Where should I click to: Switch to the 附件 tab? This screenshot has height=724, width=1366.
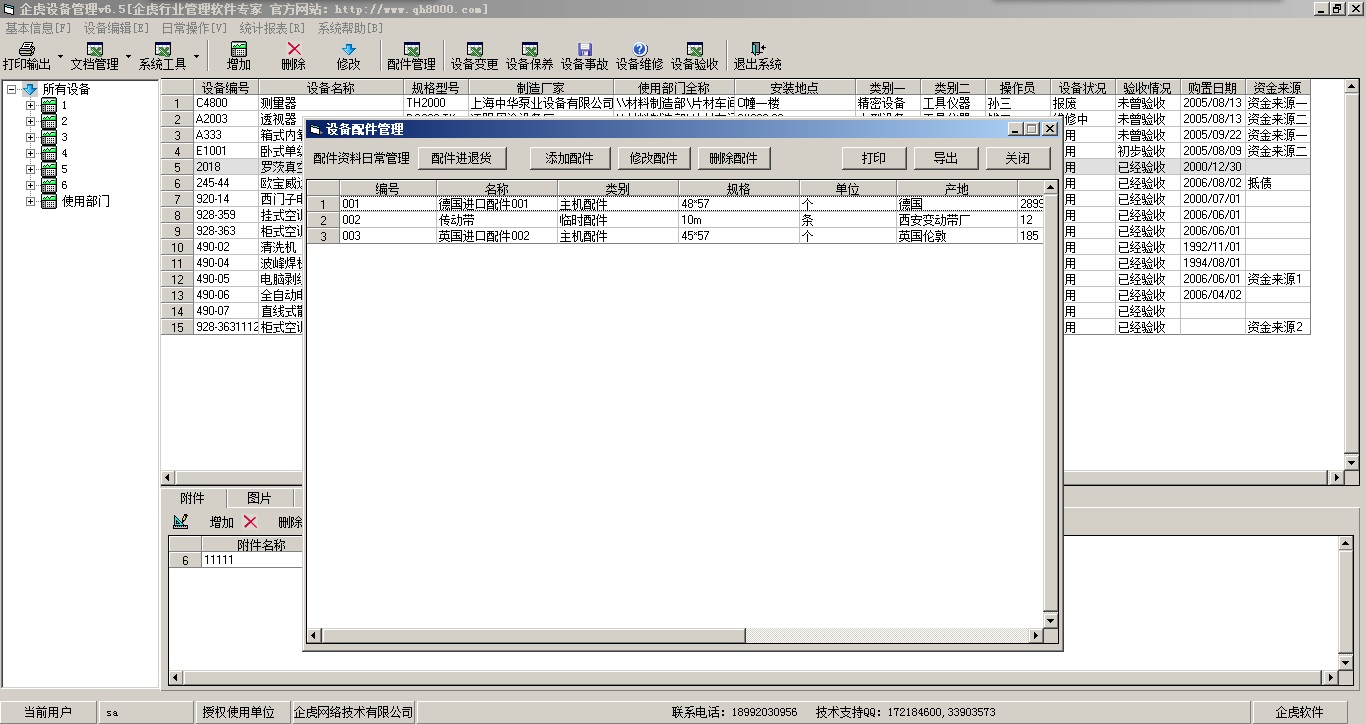click(193, 498)
